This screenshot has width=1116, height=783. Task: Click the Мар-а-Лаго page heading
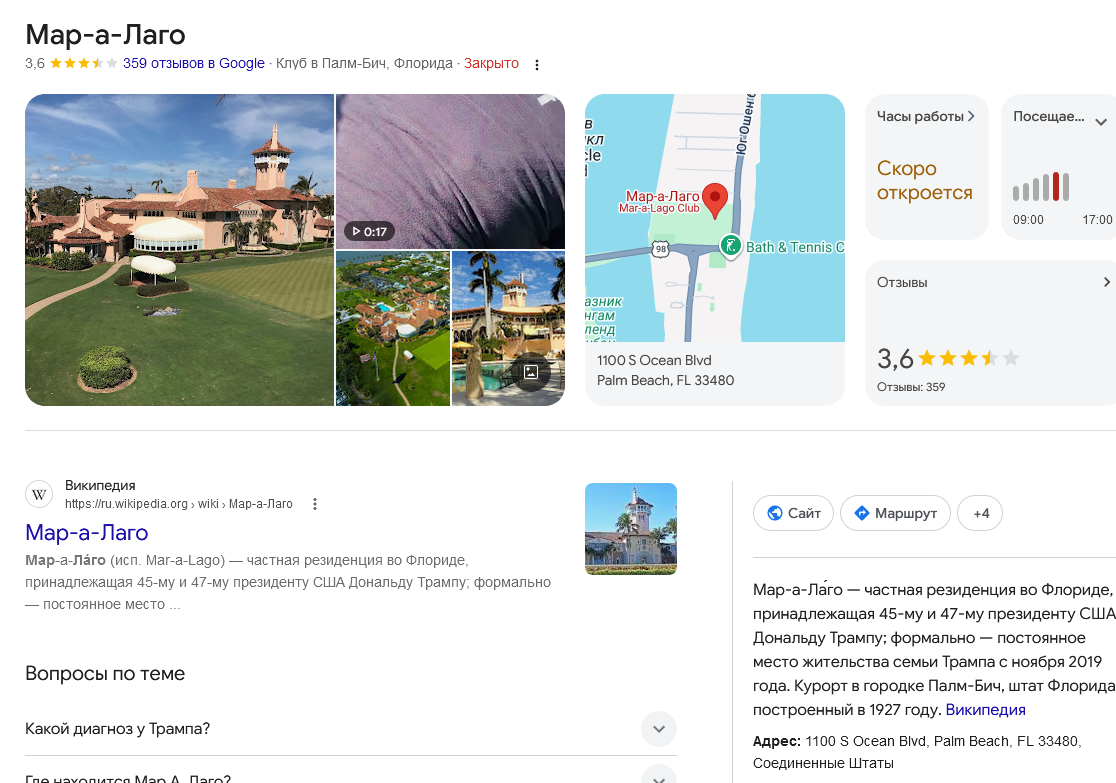[x=105, y=34]
